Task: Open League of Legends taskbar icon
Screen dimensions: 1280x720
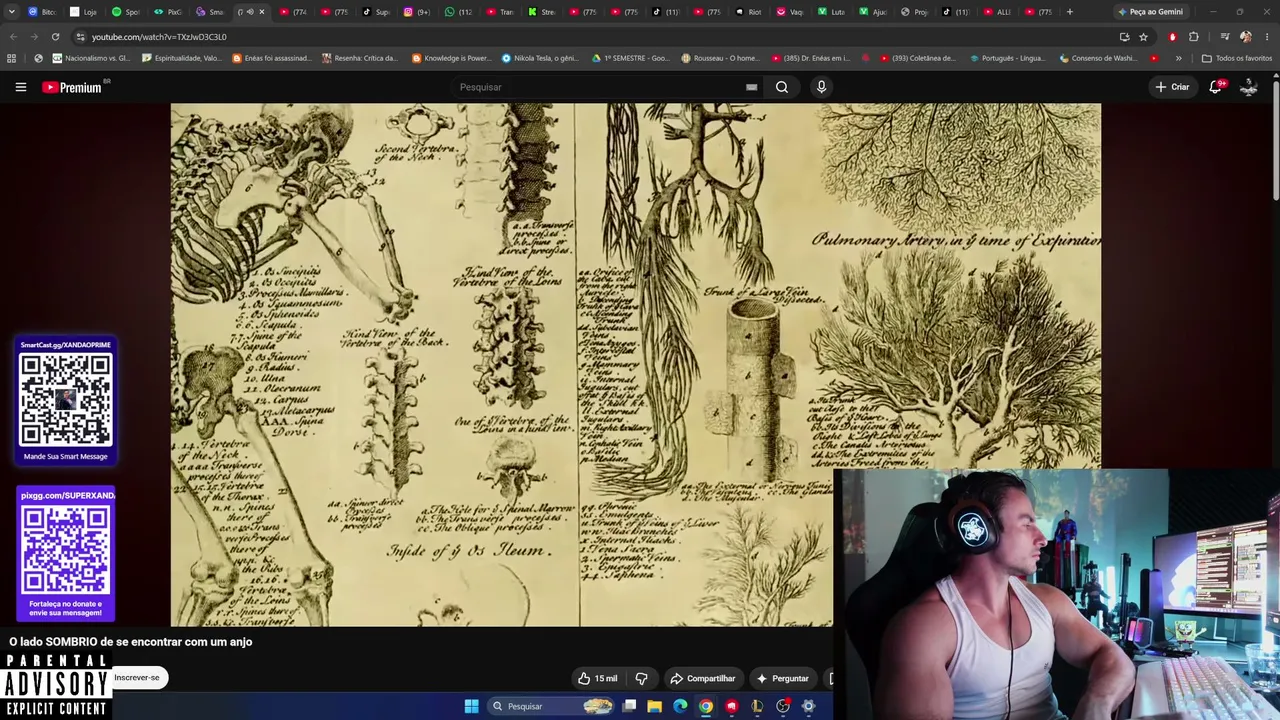Action: (757, 706)
